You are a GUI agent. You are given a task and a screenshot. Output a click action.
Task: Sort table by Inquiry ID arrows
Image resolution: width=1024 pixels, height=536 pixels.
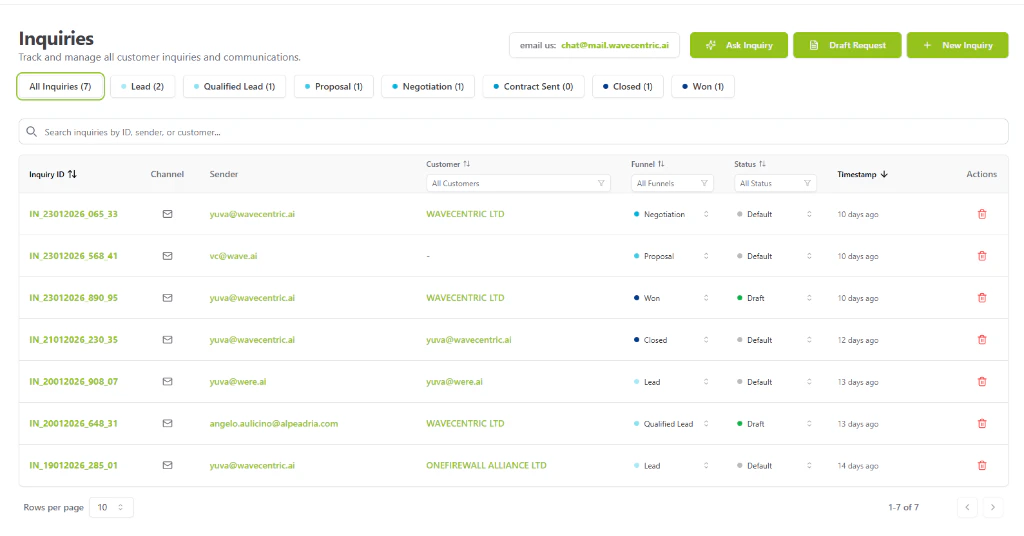point(72,174)
